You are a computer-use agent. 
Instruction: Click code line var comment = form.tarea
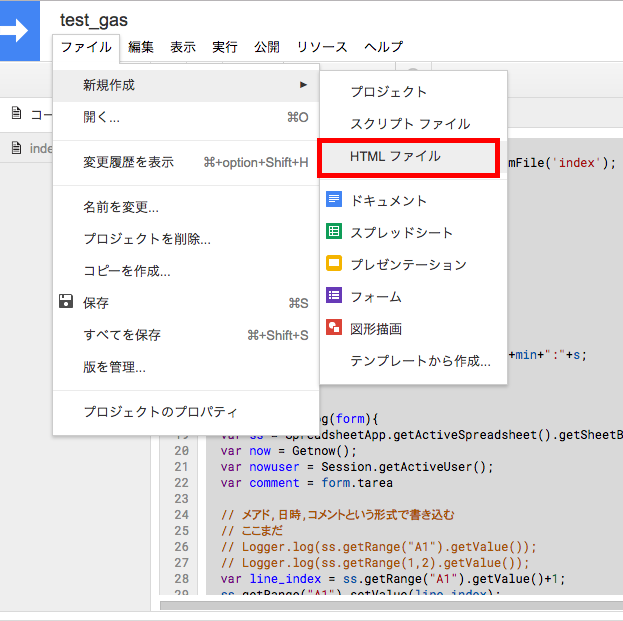(x=307, y=483)
